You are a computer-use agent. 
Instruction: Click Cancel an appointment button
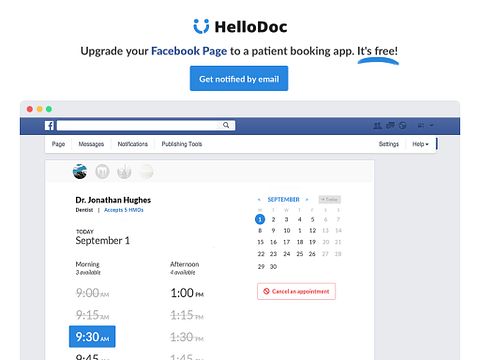(296, 291)
